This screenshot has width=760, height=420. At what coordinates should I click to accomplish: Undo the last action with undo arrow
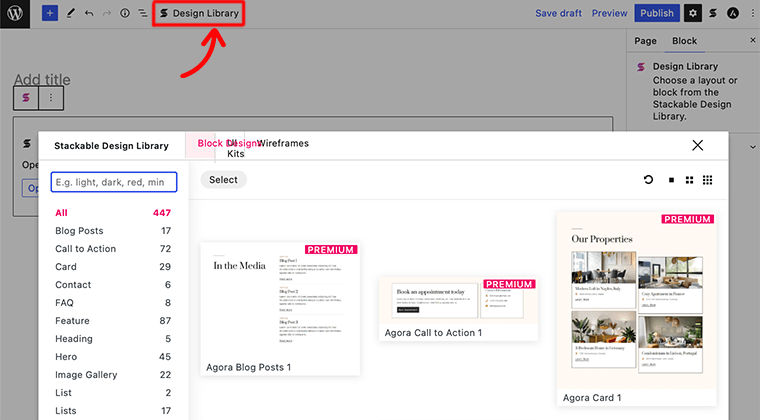89,13
